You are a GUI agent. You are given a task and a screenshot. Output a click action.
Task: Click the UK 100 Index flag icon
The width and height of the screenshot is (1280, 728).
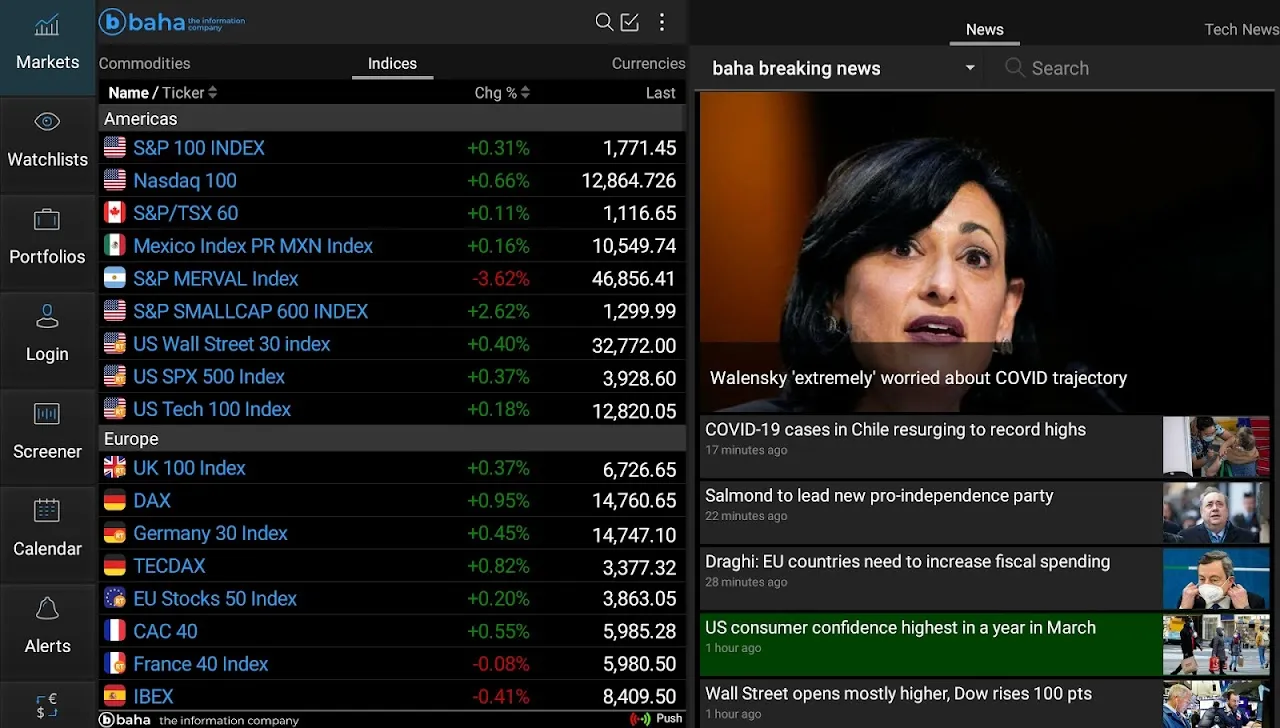point(115,468)
